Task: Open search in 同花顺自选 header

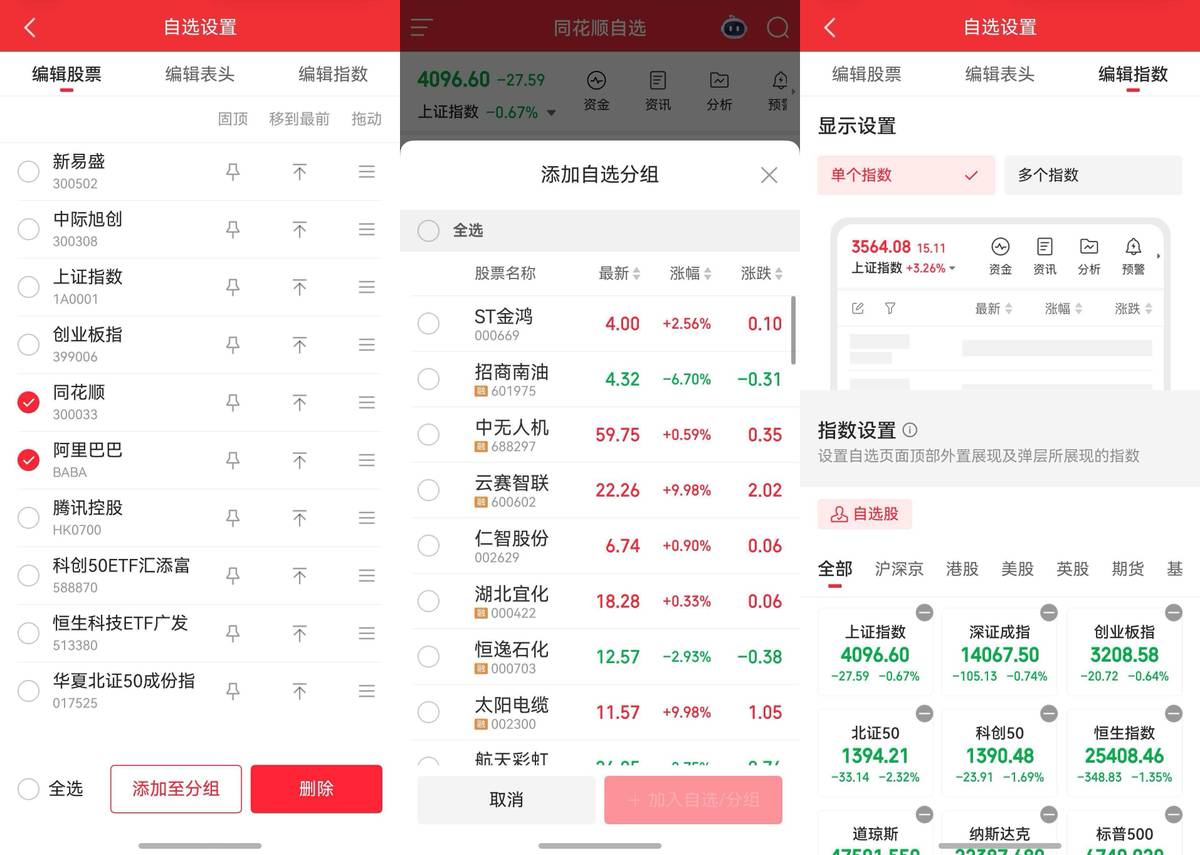Action: click(778, 28)
